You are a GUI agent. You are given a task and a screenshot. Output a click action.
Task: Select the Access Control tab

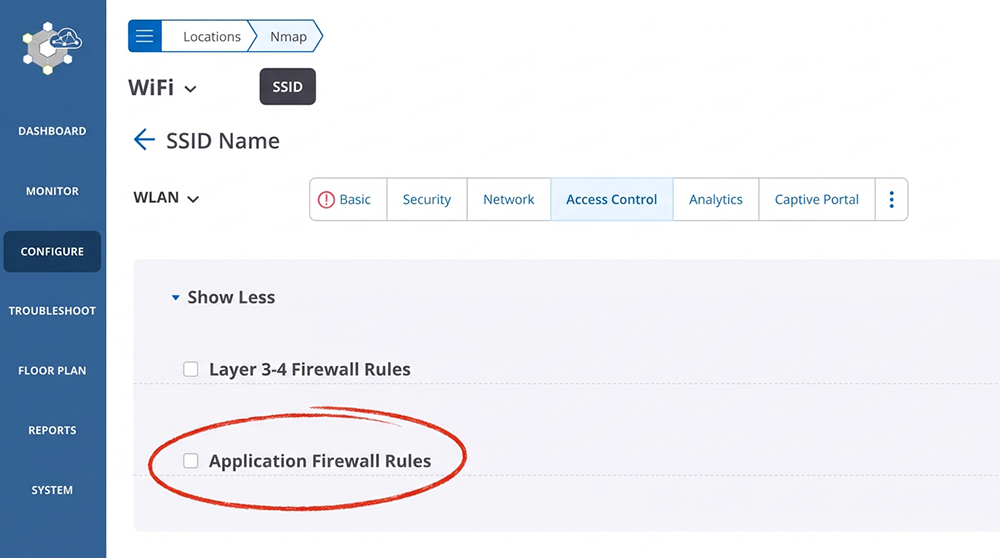pos(612,200)
